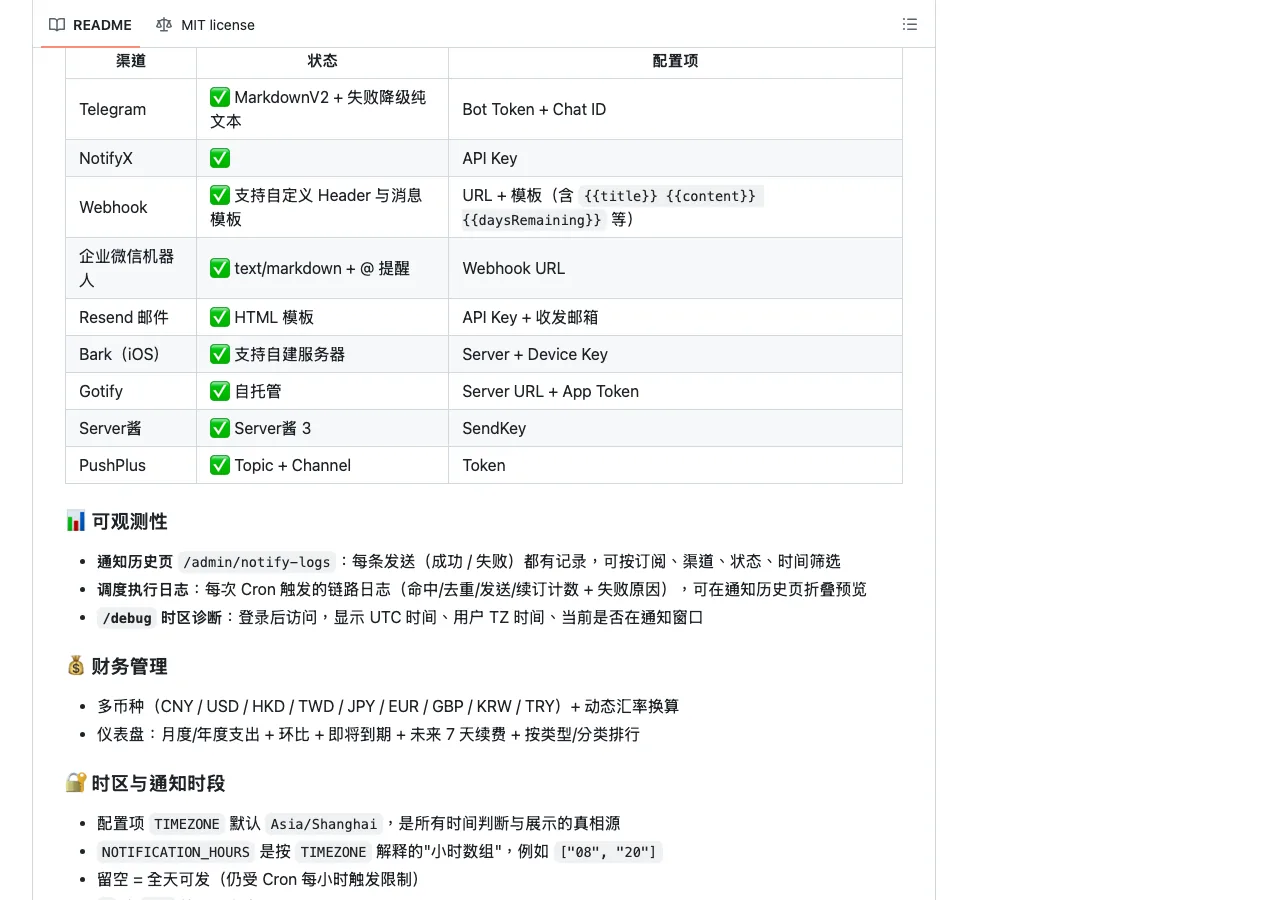Click the Gotify cell
1280x900 pixels.
tap(131, 391)
